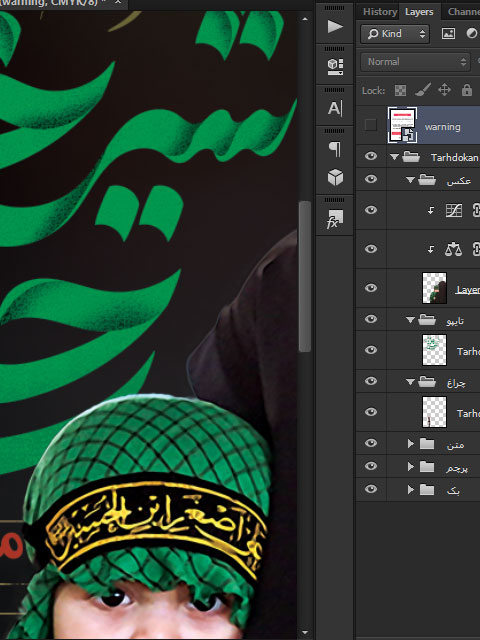
Task: Filter layers by adjustment layer icon
Action: click(471, 33)
